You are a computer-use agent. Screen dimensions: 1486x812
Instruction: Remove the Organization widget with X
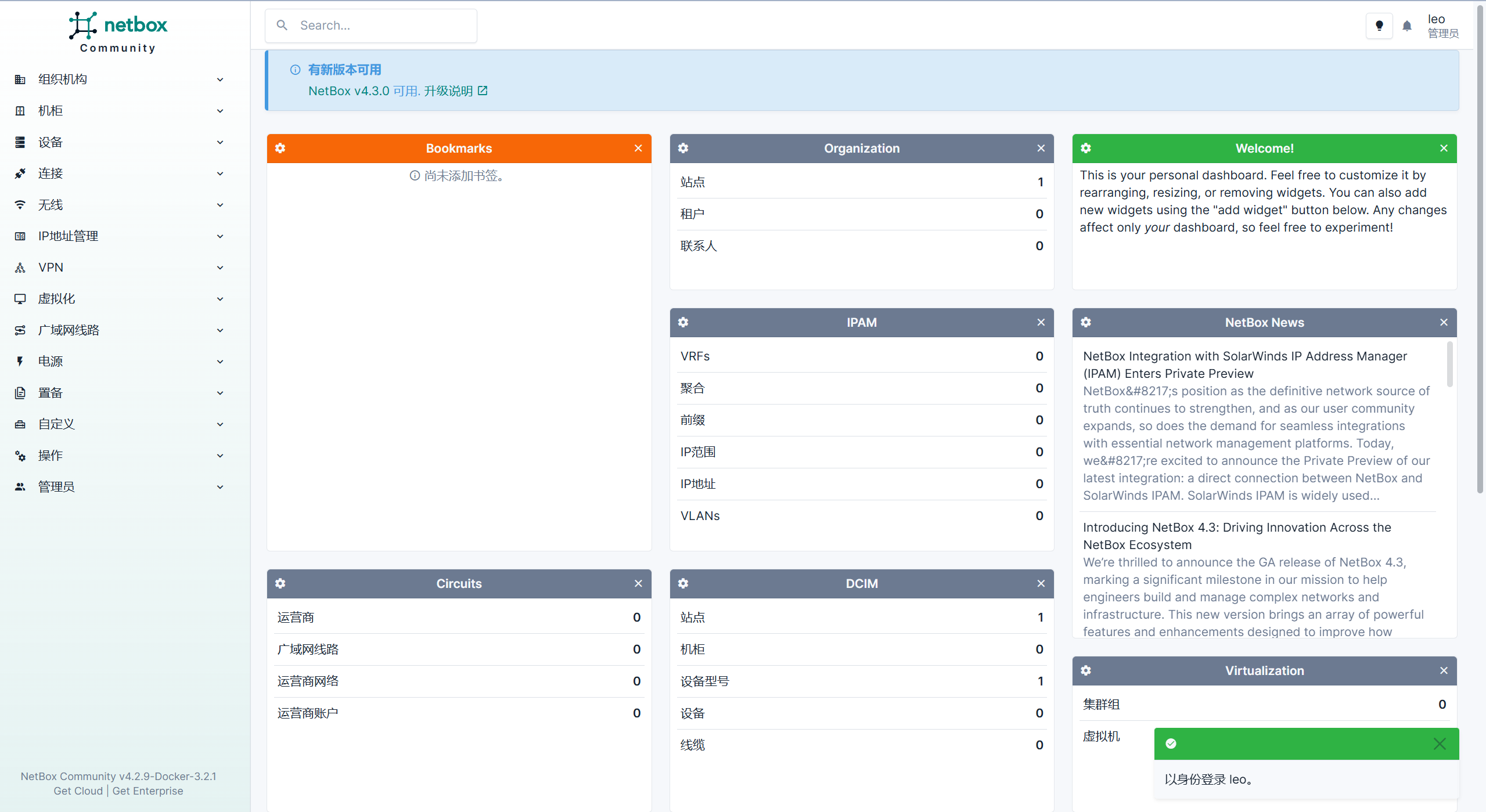(1041, 148)
